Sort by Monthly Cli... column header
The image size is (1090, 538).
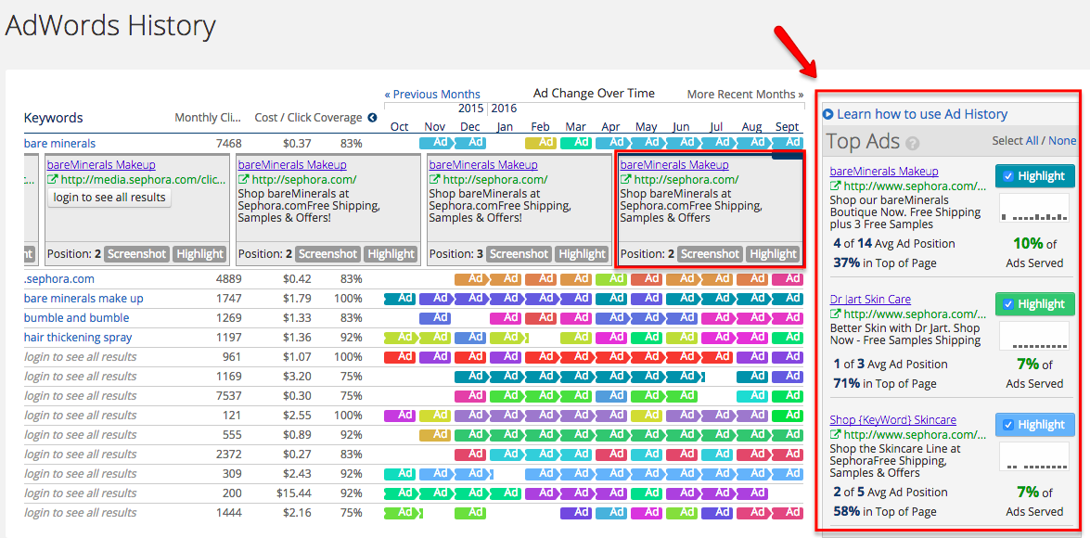(x=208, y=118)
